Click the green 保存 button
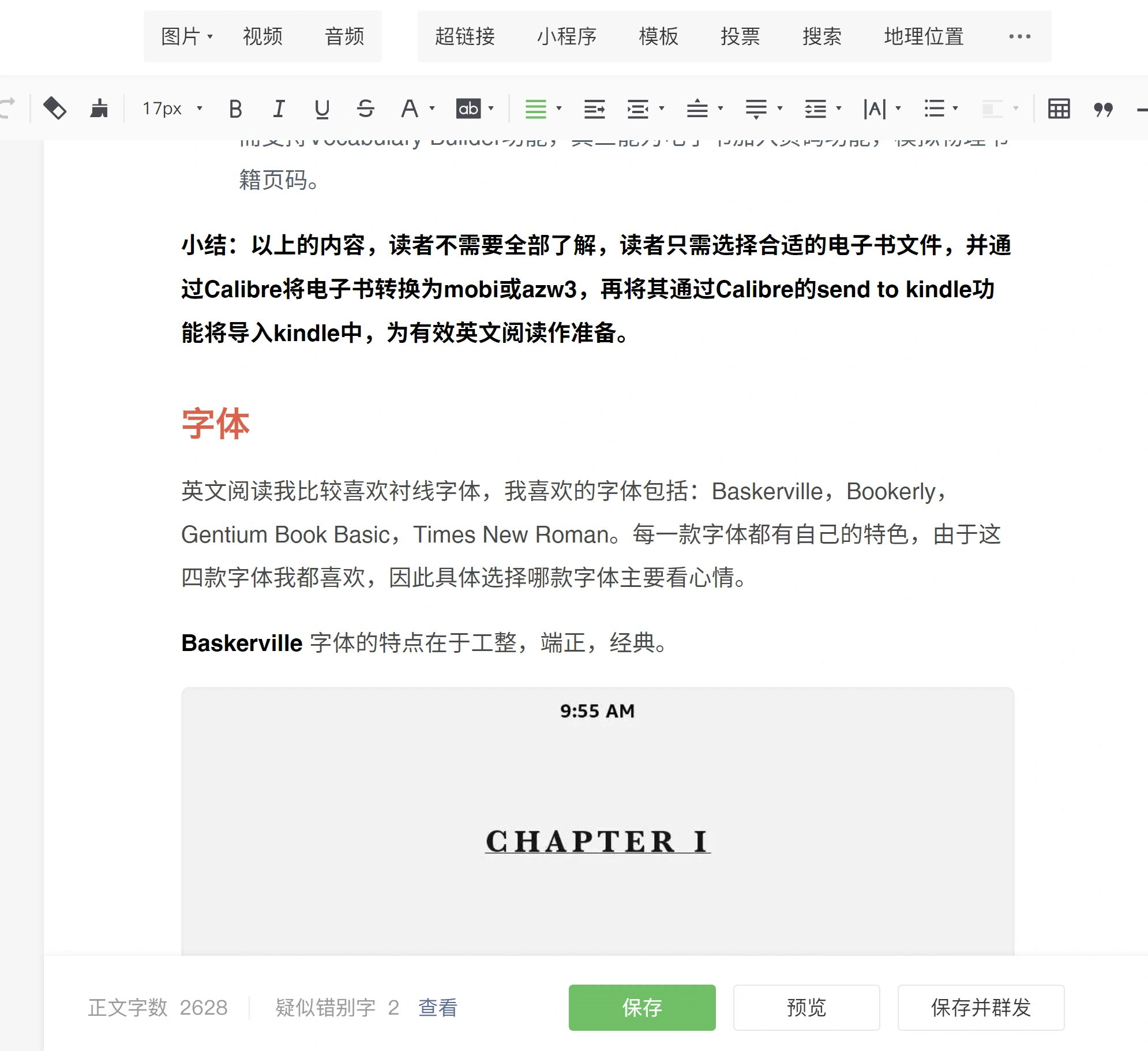This screenshot has width=1148, height=1051. (642, 1008)
